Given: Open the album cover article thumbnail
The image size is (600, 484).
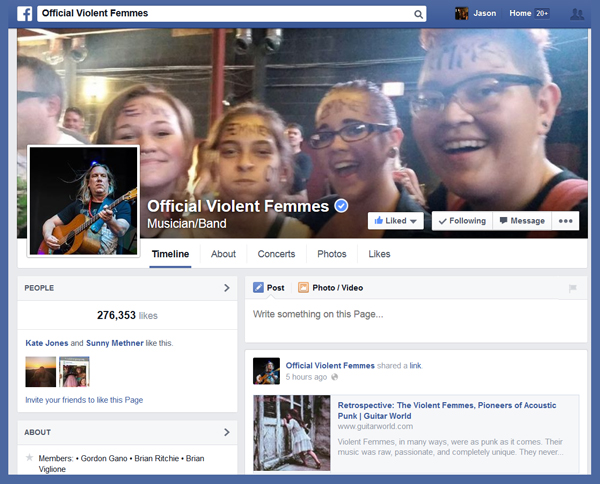Looking at the screenshot, I should click(x=292, y=433).
